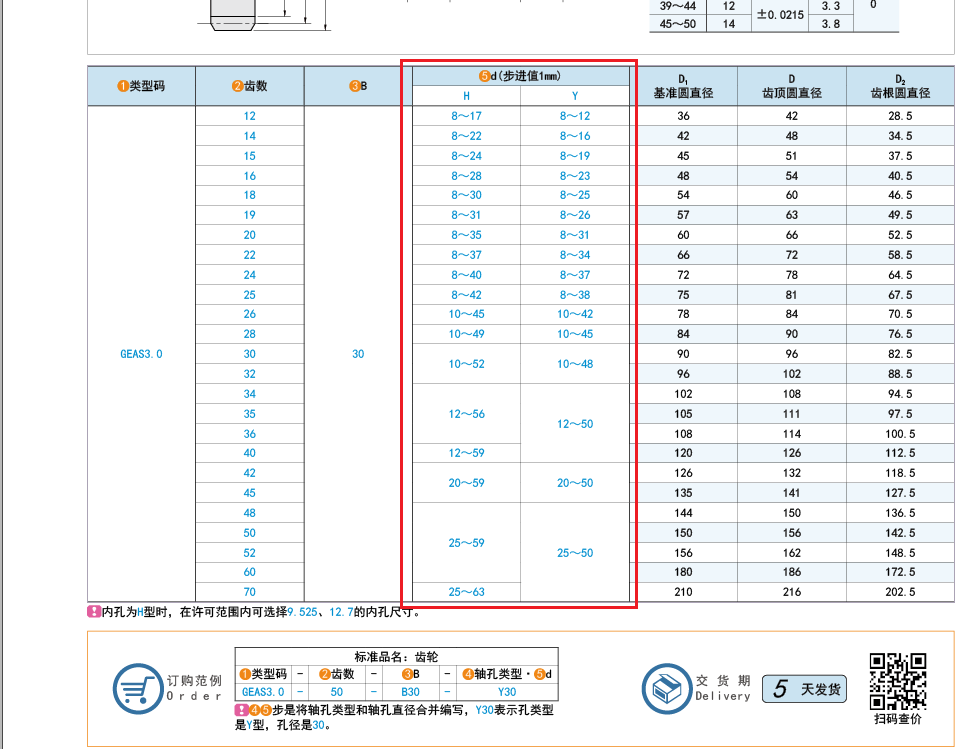Click the QR code for price lookup
This screenshot has width=975, height=749.
click(x=898, y=681)
